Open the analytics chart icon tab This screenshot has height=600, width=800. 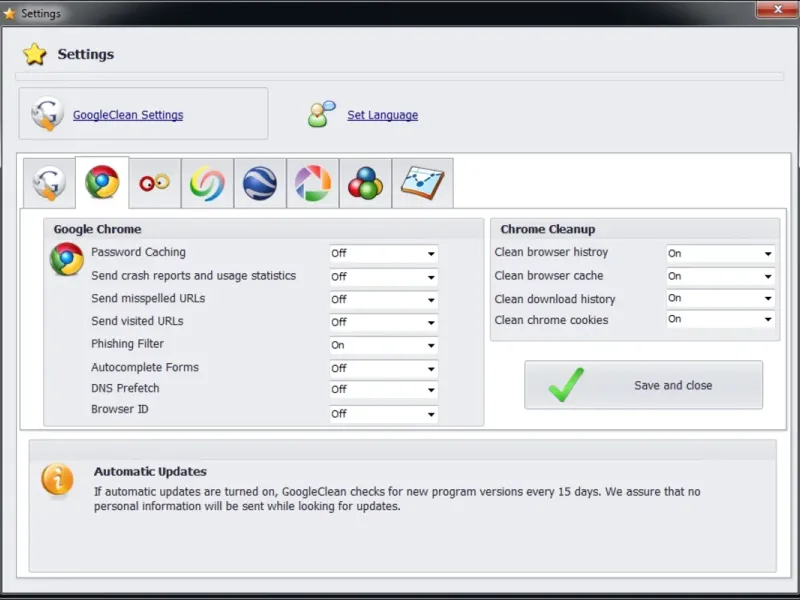click(x=422, y=183)
